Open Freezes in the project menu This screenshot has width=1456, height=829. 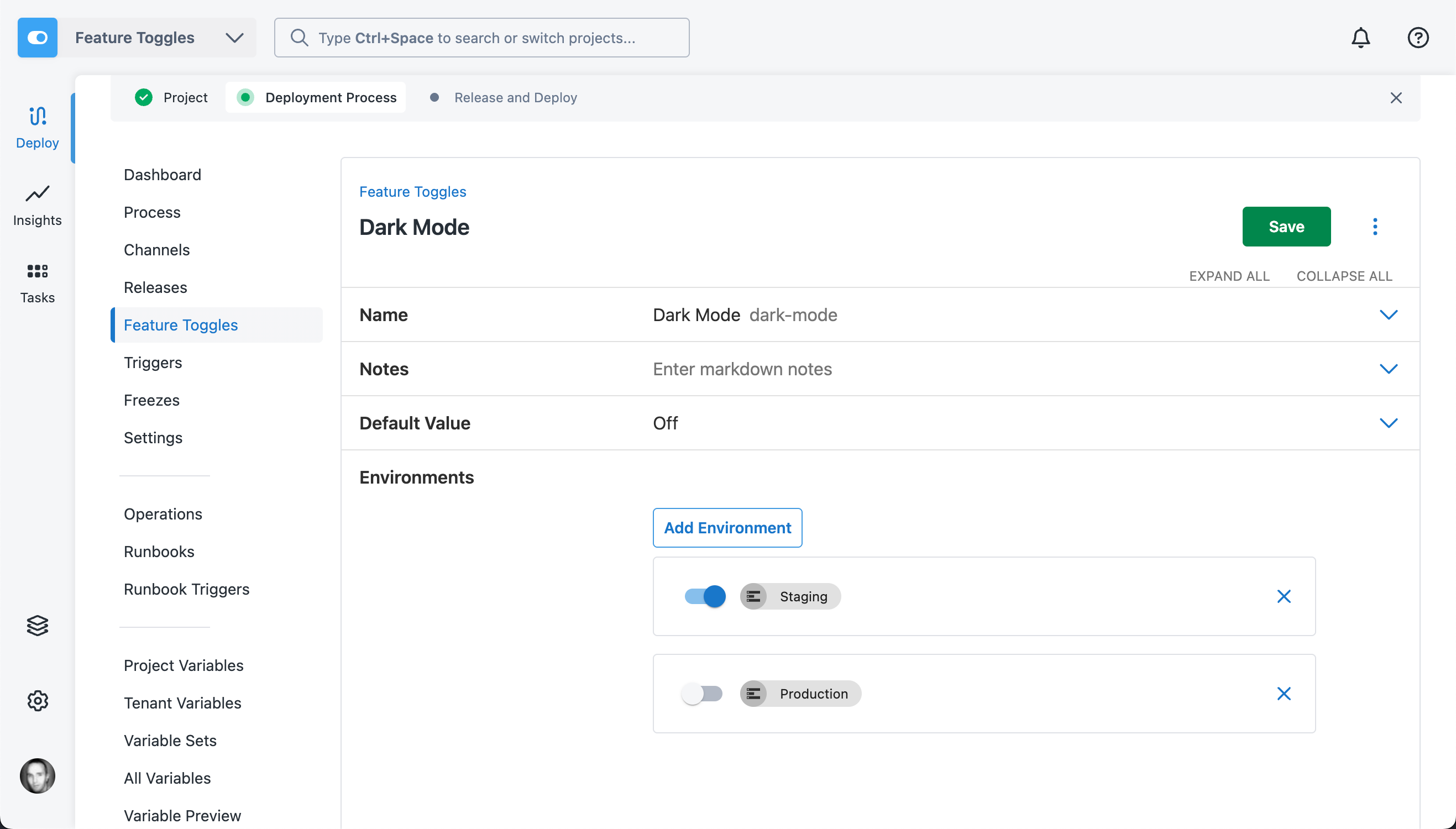[x=151, y=400]
